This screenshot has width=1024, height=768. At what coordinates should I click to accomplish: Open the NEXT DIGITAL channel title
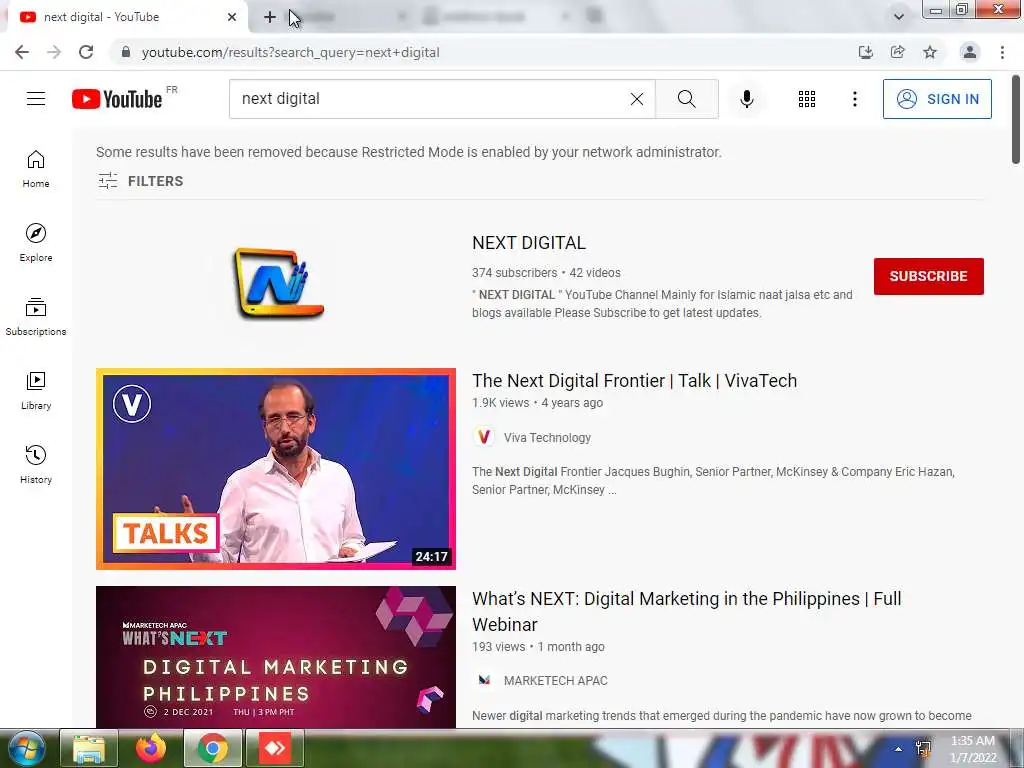(529, 243)
